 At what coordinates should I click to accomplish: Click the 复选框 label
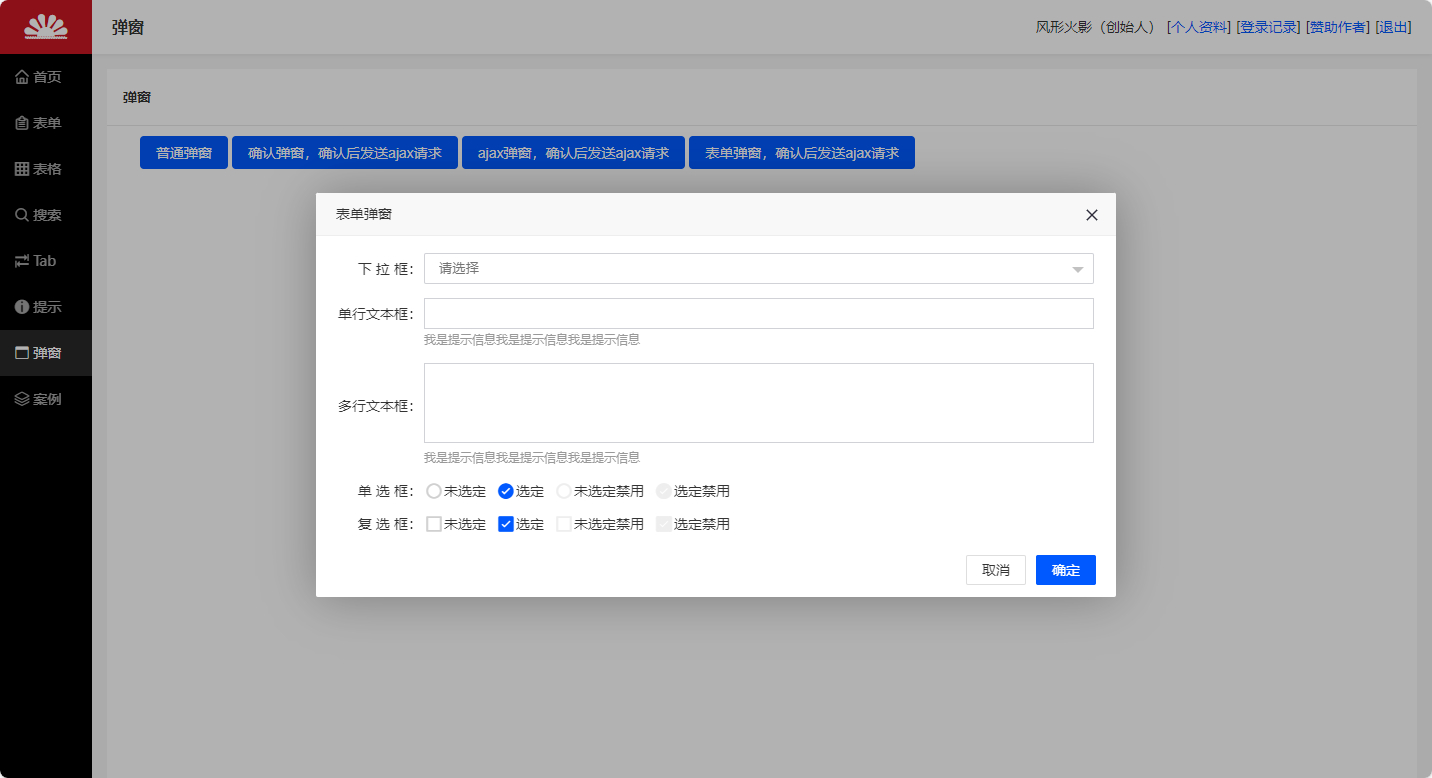386,524
